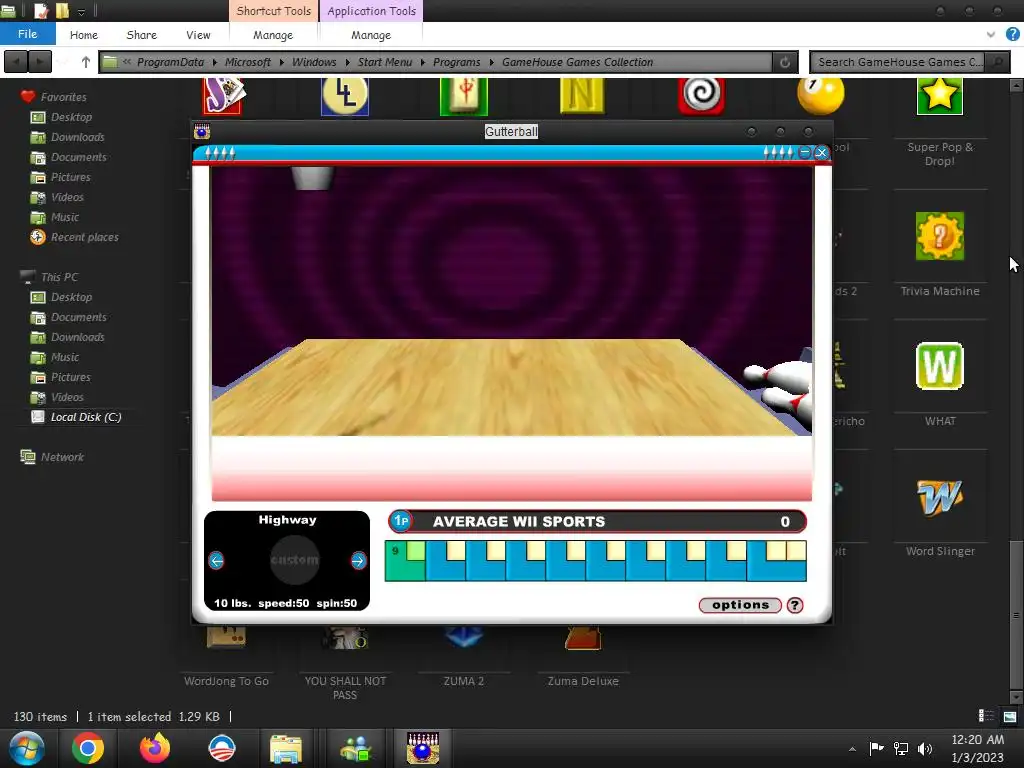
Task: Switch to details view layout
Action: click(x=986, y=716)
